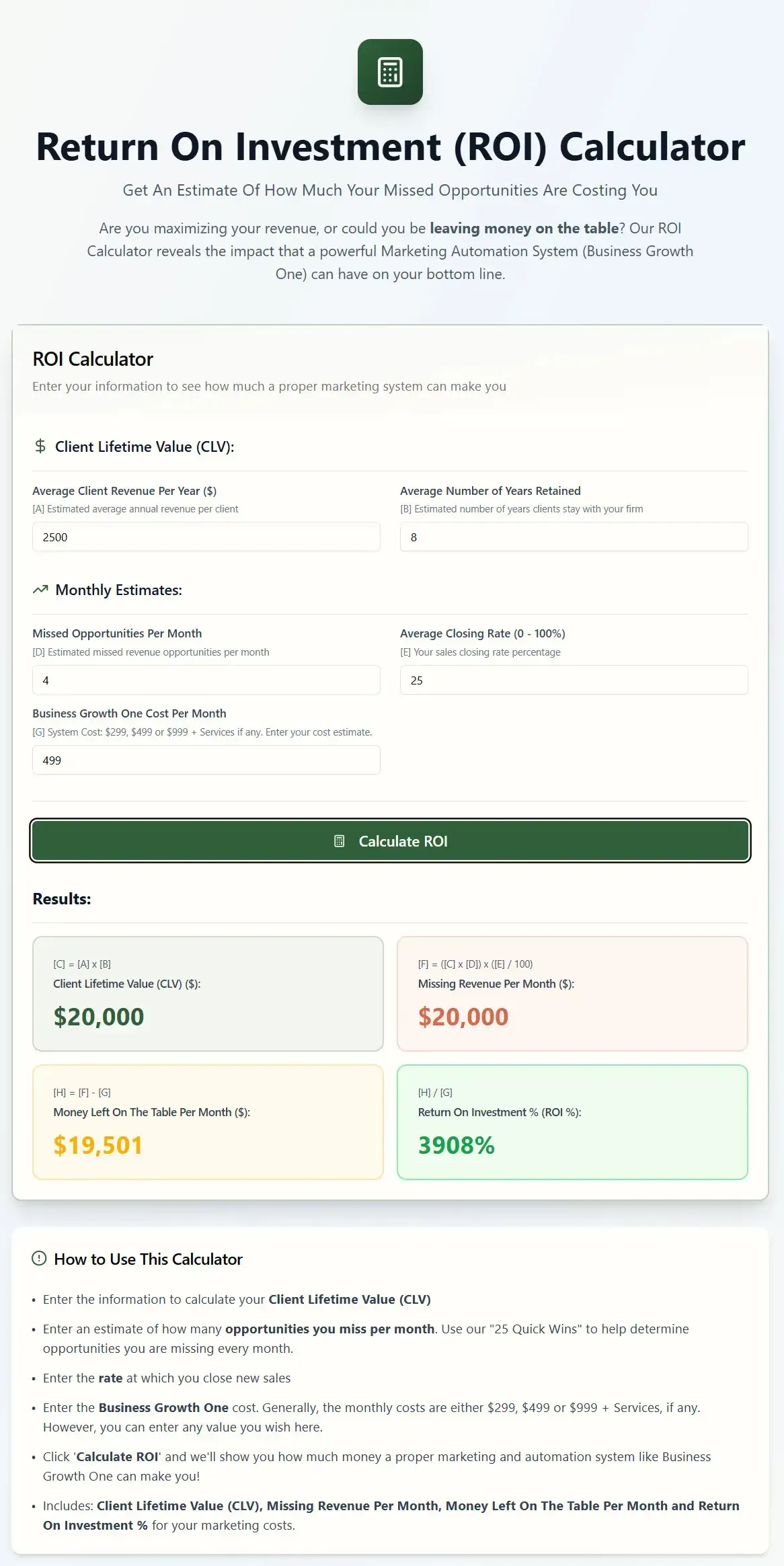Select the Money Left On The Table card
784x1566 pixels.
click(207, 1122)
